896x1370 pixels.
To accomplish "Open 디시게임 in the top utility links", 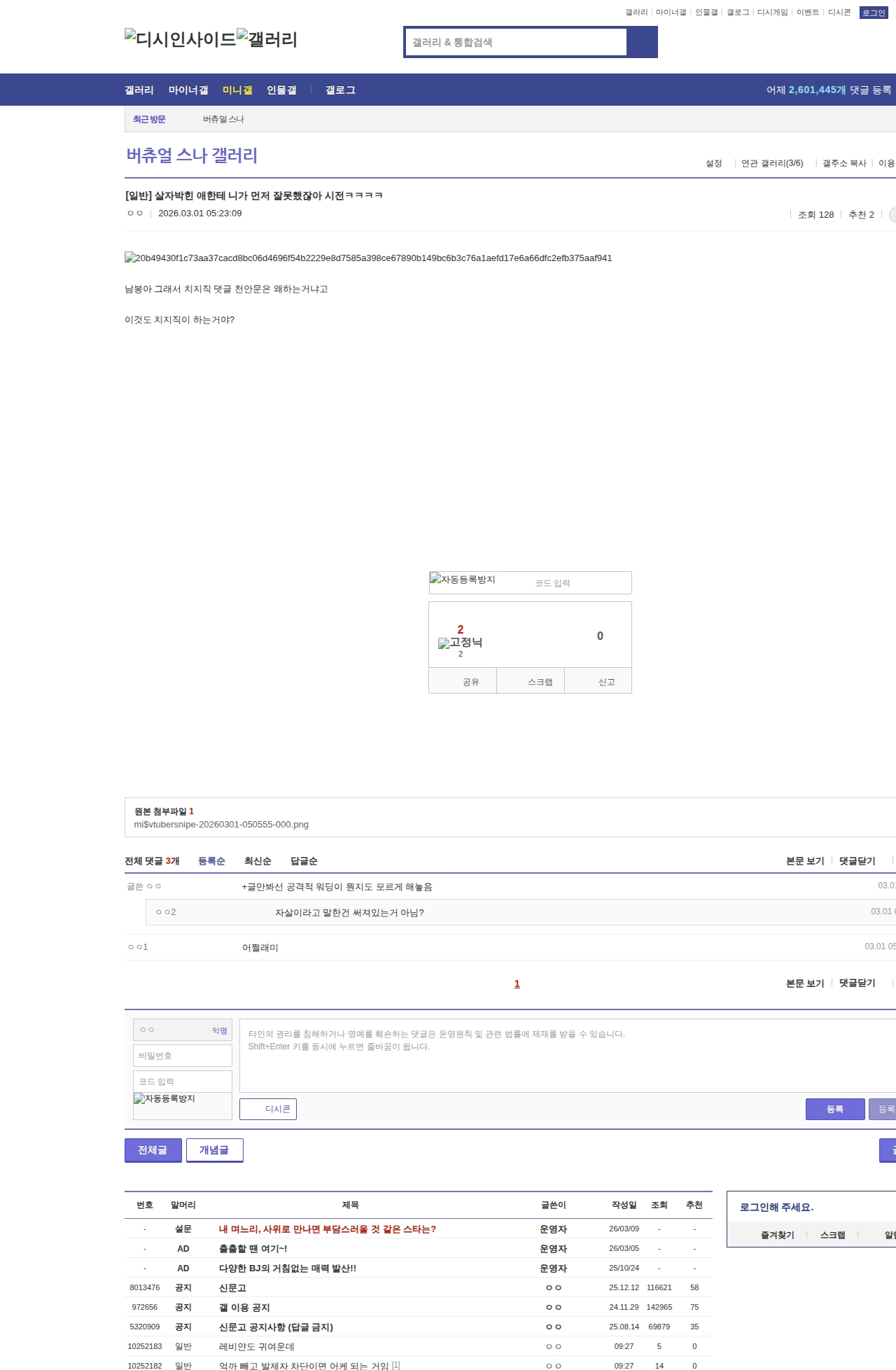I will click(772, 13).
